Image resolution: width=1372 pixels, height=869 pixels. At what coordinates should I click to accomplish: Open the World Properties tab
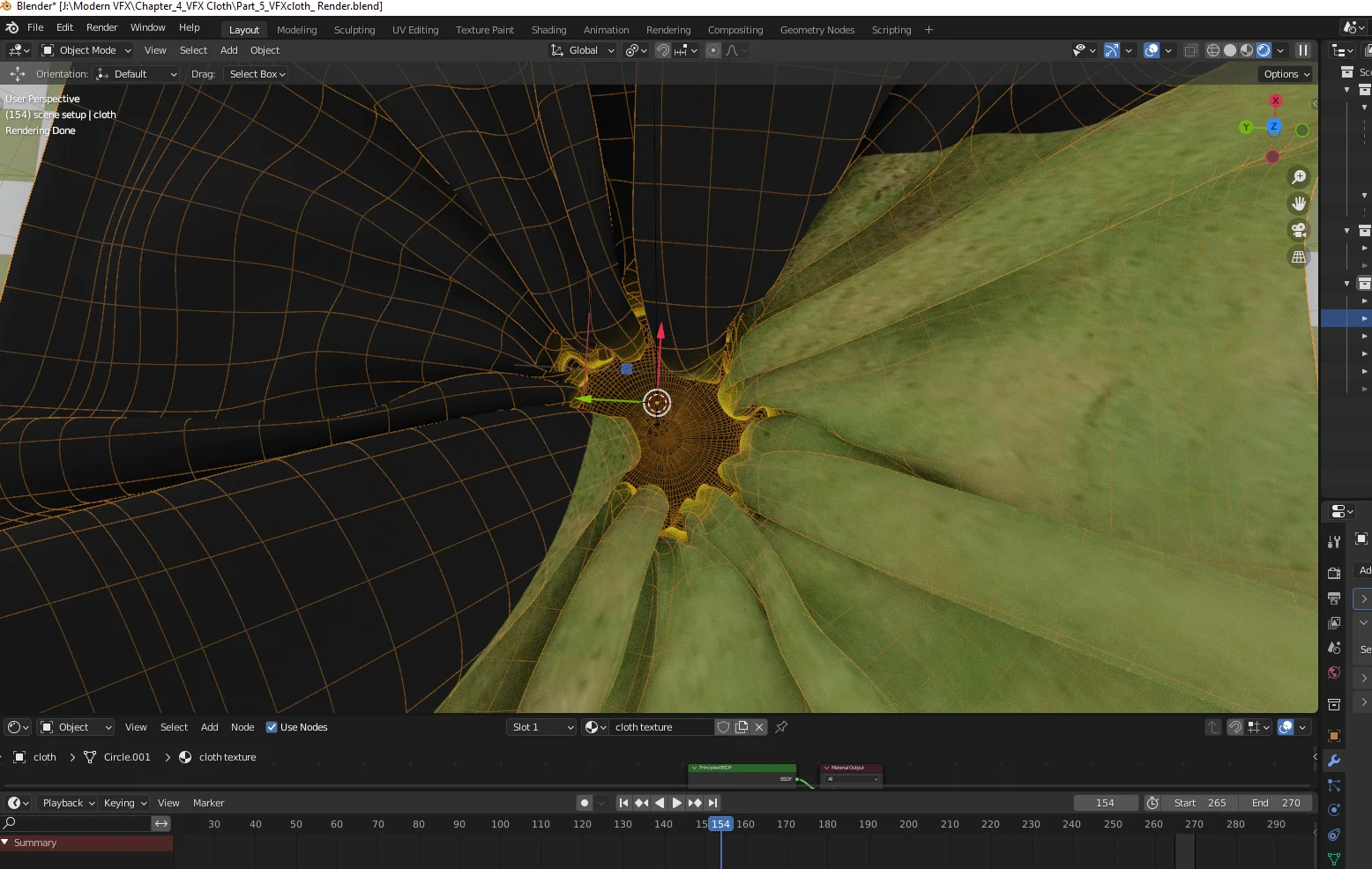pyautogui.click(x=1333, y=672)
